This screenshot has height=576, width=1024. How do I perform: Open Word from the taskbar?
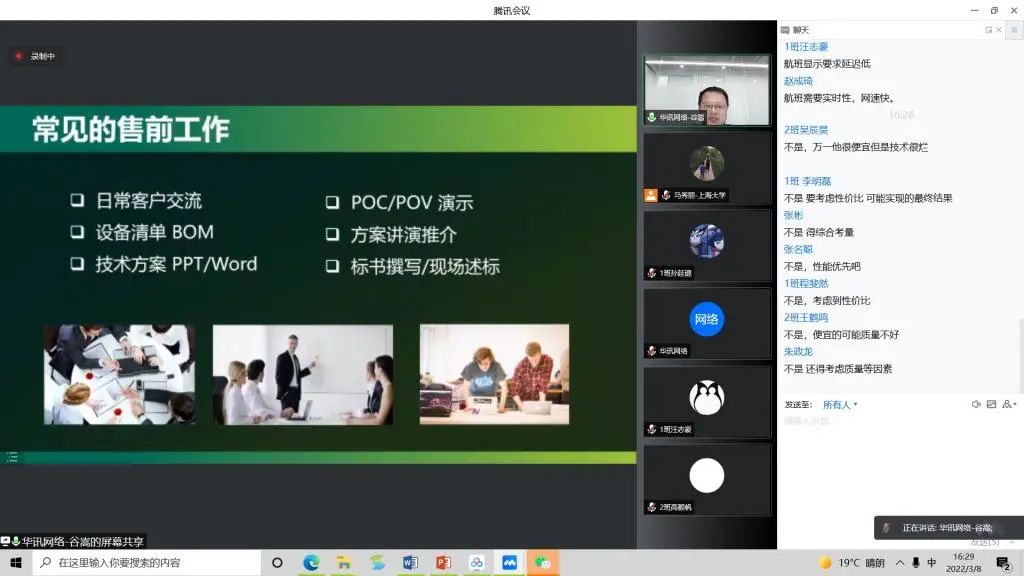[x=409, y=563]
